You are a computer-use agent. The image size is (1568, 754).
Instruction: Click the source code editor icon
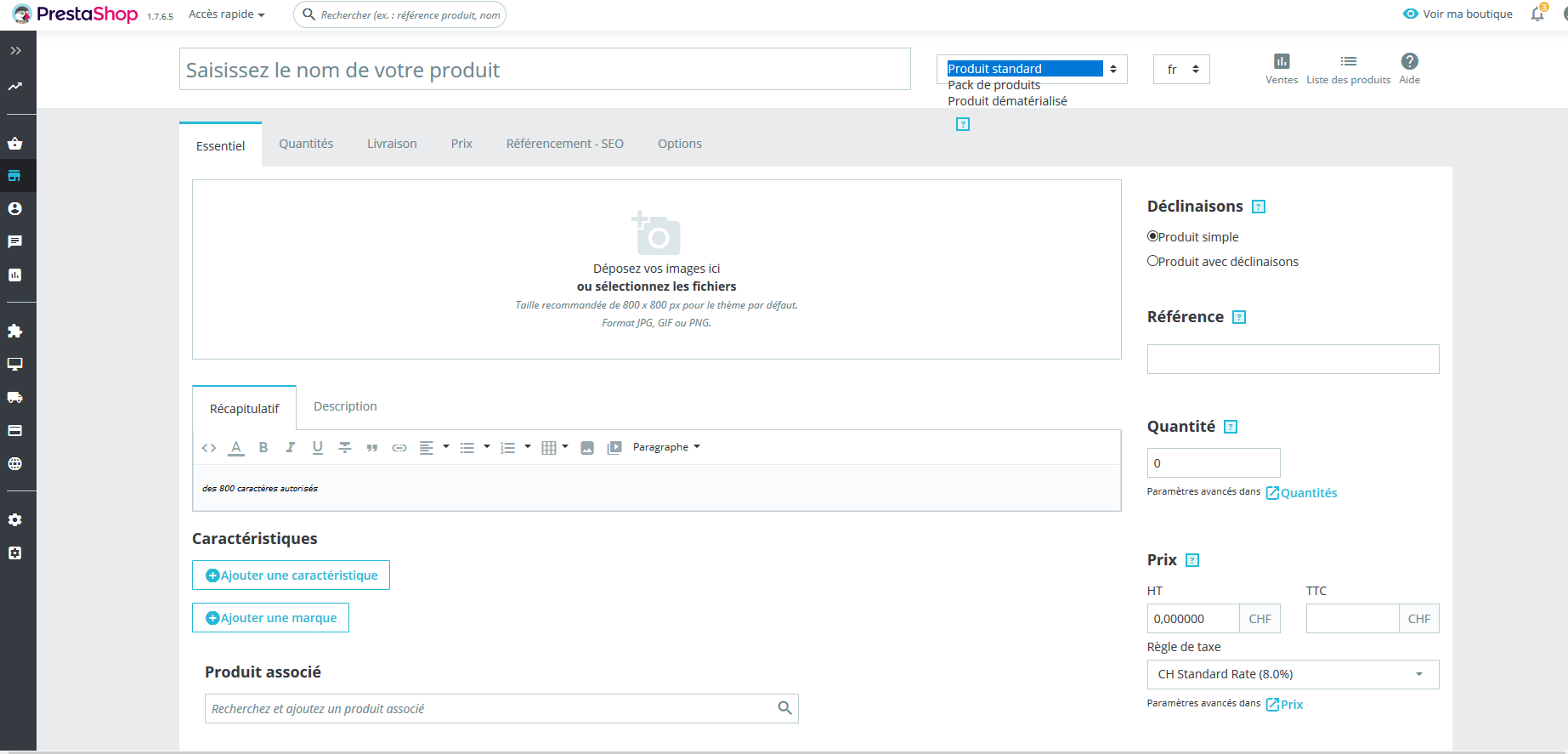[209, 447]
